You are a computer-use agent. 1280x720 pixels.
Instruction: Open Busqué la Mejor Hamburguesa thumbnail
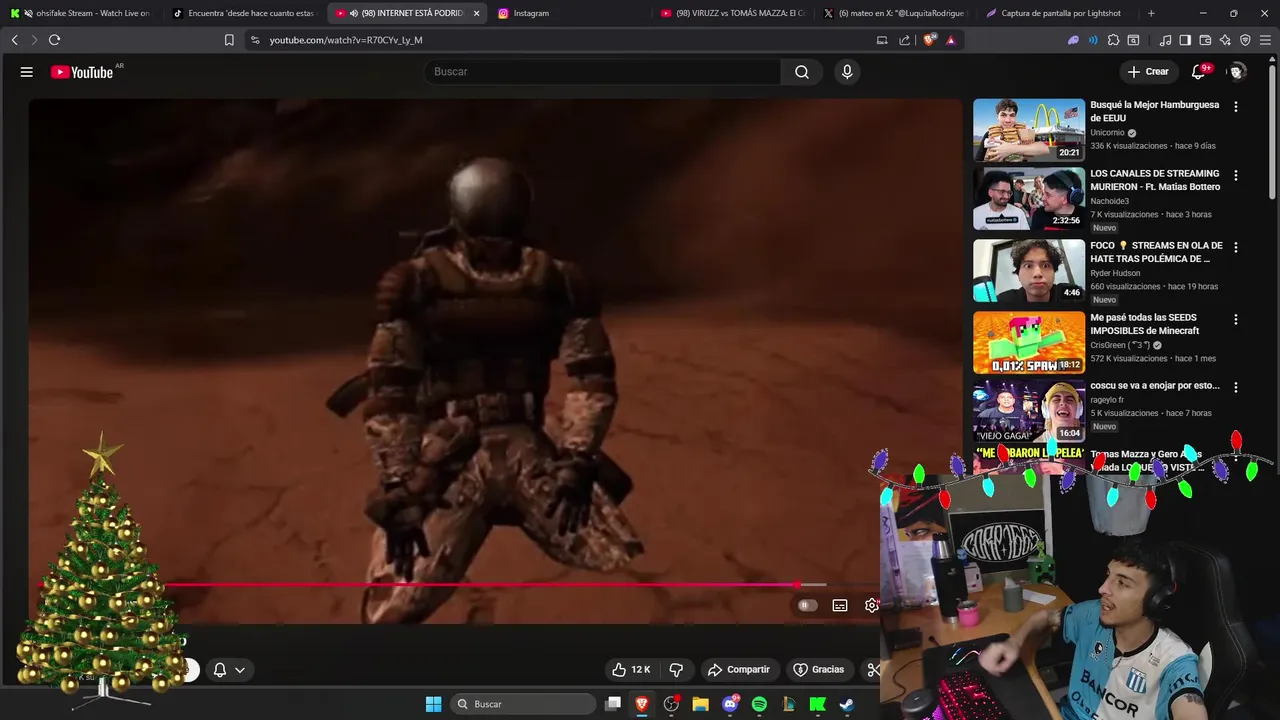1029,130
